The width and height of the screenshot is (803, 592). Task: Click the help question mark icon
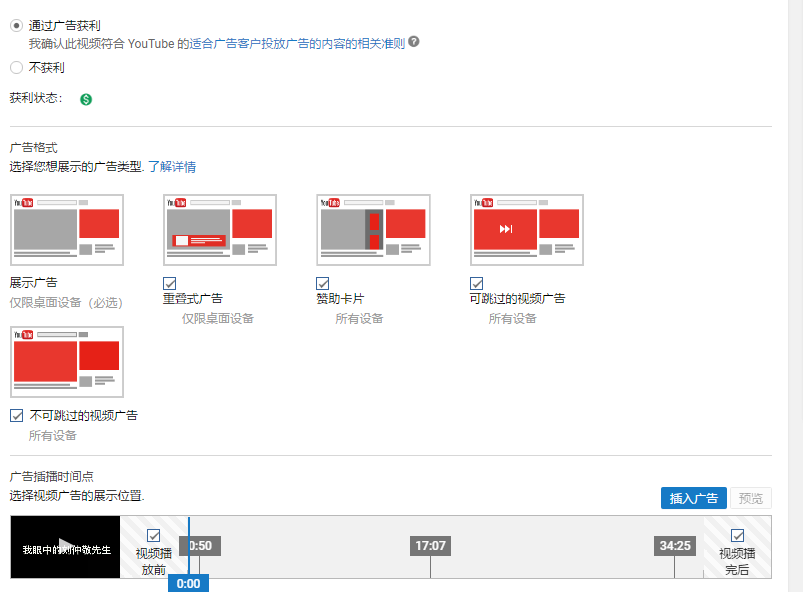coord(414,43)
